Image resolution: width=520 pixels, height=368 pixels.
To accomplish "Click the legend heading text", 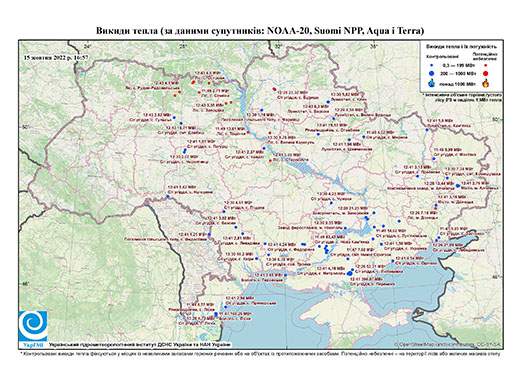I will click(x=461, y=47).
